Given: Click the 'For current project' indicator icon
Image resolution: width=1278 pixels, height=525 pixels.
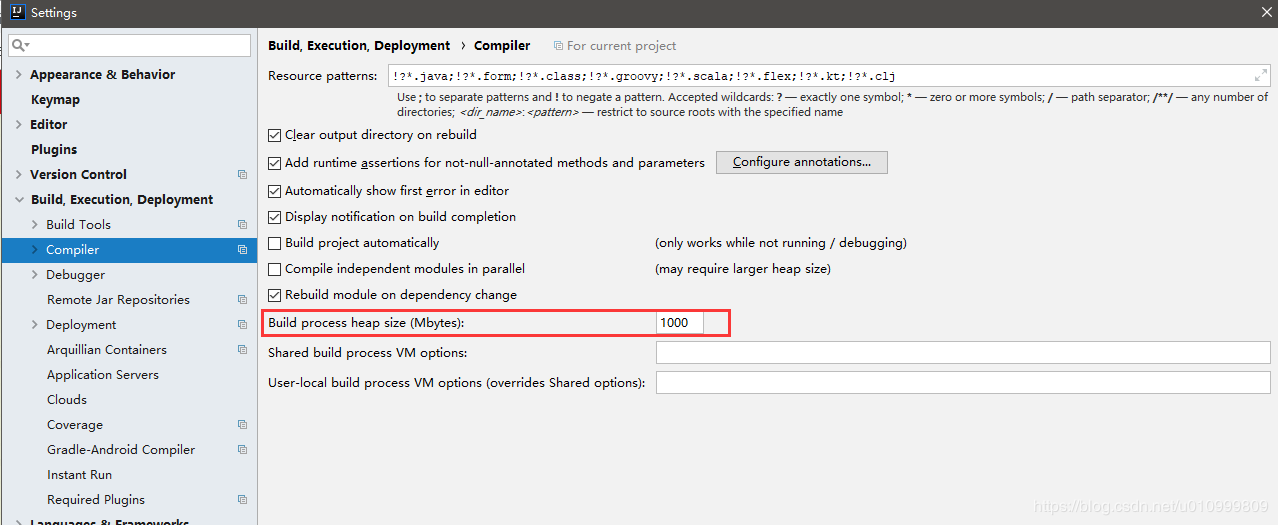Looking at the screenshot, I should click(557, 46).
